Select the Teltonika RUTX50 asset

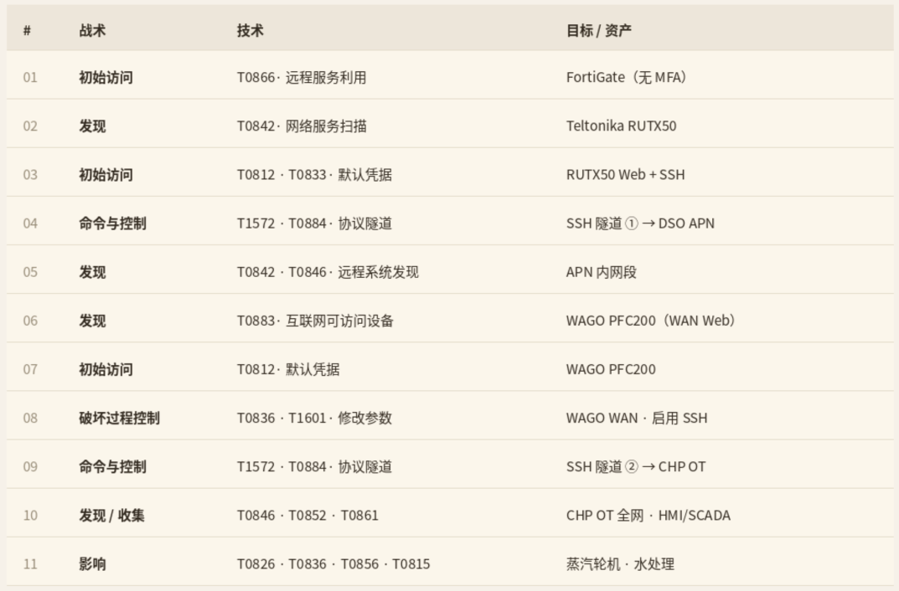[x=621, y=126]
